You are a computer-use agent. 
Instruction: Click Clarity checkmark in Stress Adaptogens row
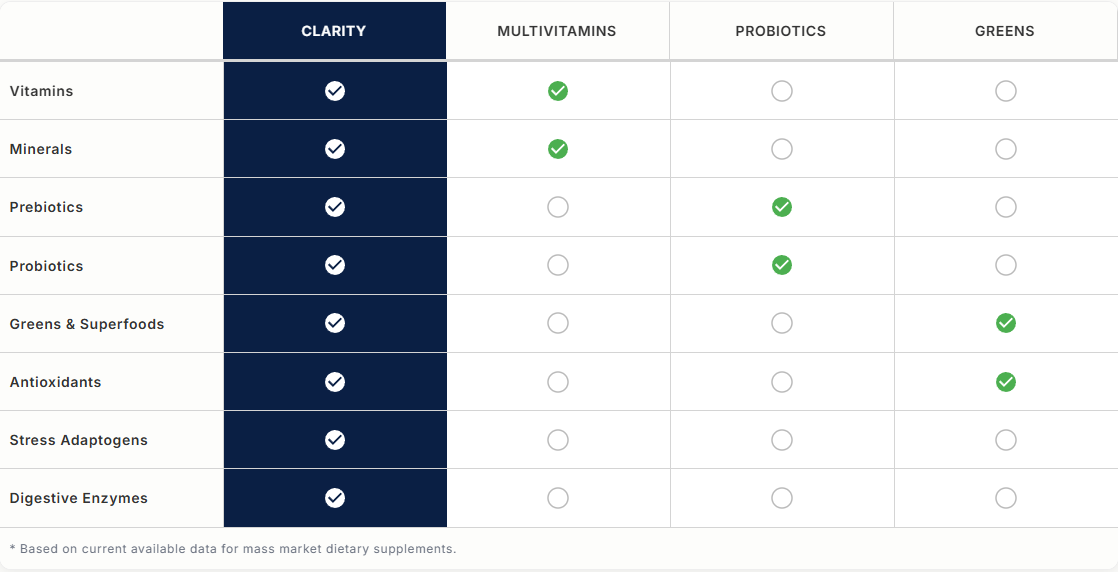tap(334, 440)
